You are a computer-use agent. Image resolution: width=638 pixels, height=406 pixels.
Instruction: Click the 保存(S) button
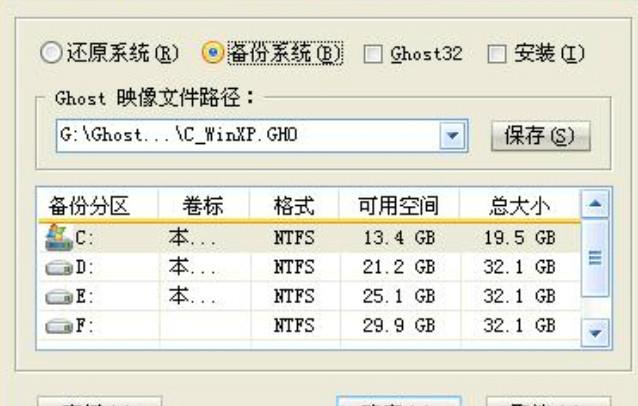point(541,135)
